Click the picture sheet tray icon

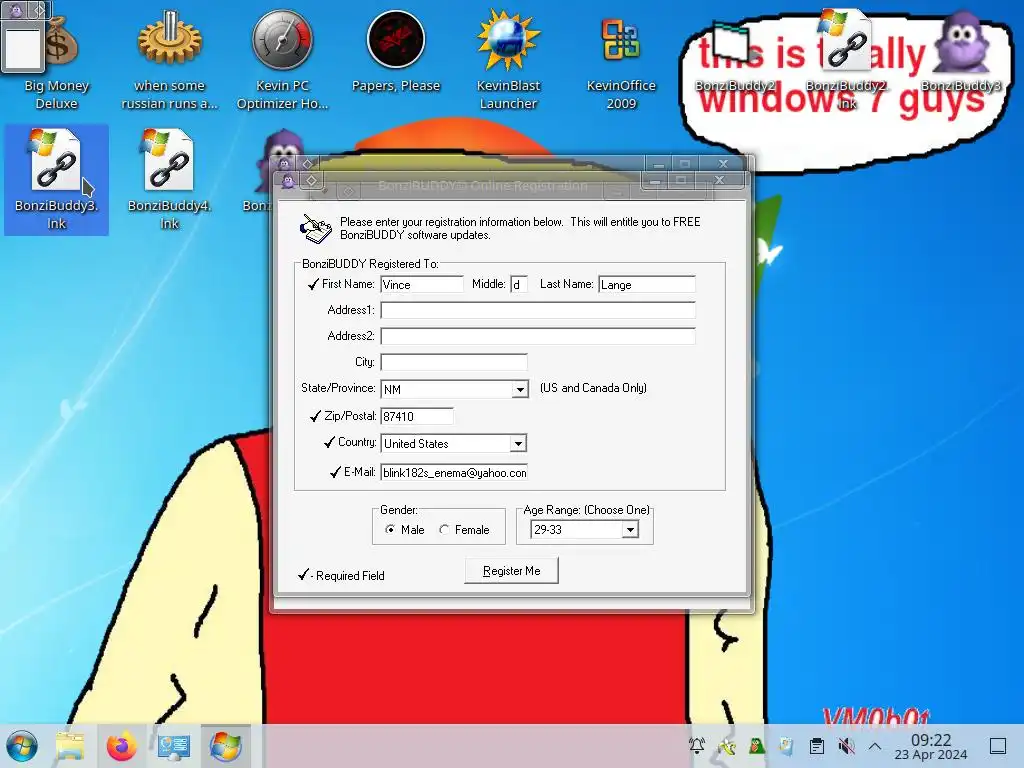786,746
